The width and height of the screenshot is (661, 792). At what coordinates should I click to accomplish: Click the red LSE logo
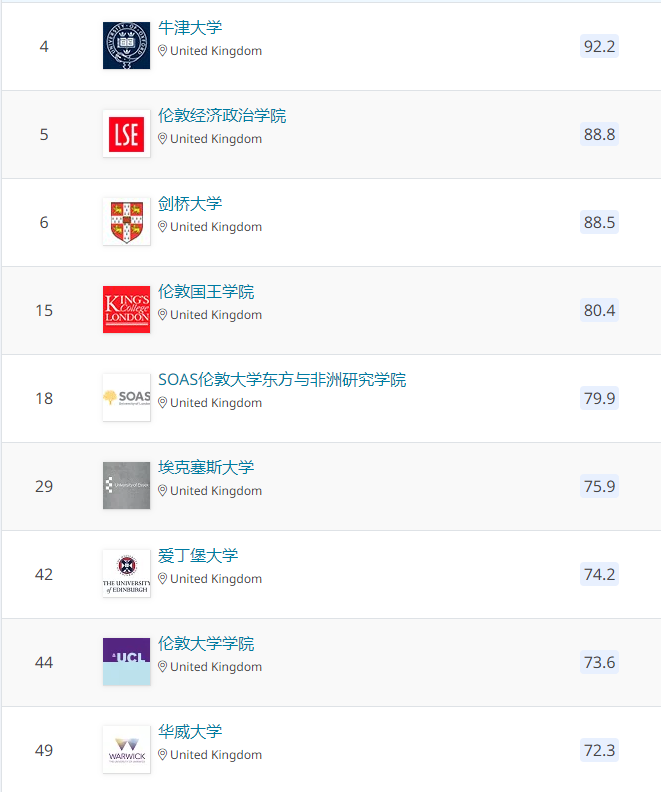point(126,134)
